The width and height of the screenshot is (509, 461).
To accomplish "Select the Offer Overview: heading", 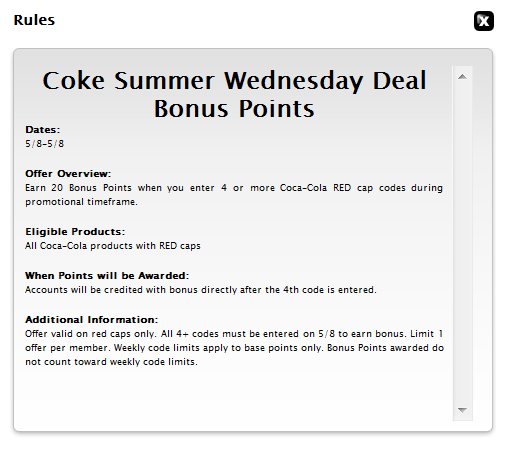I will [68, 174].
